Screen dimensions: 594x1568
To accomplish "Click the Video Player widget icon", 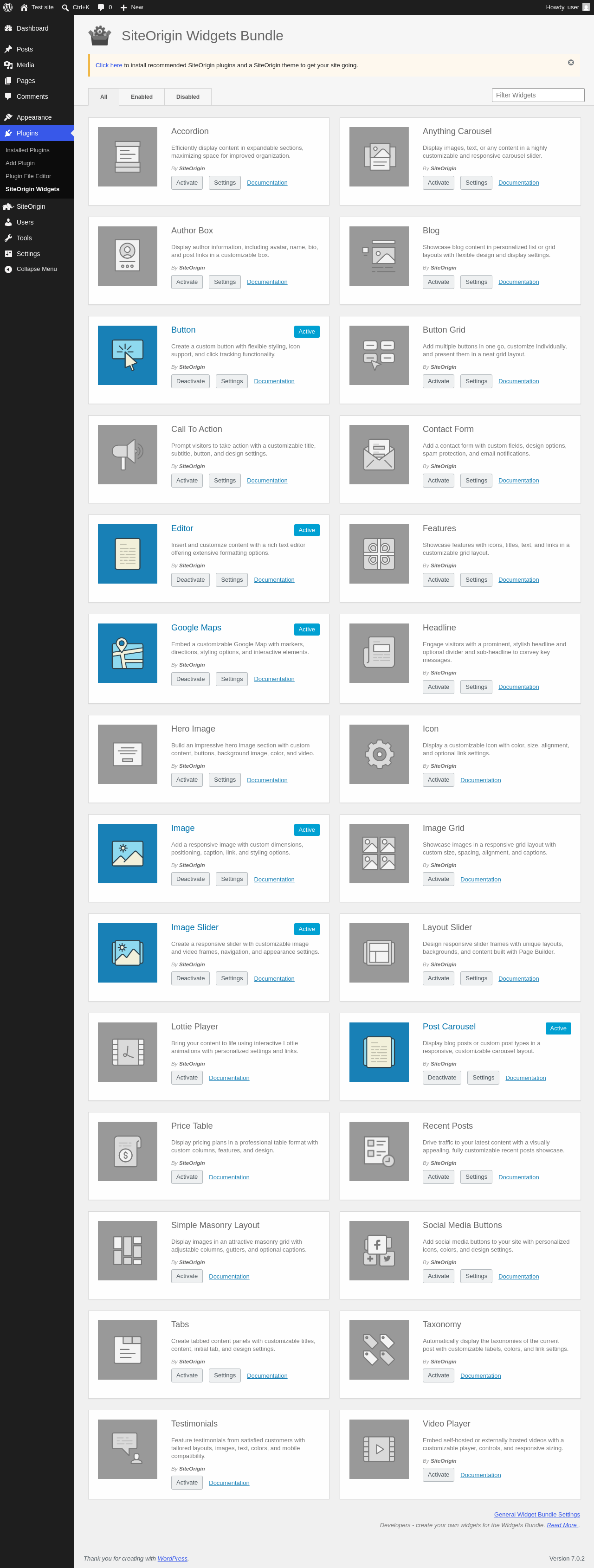I will pyautogui.click(x=379, y=1448).
